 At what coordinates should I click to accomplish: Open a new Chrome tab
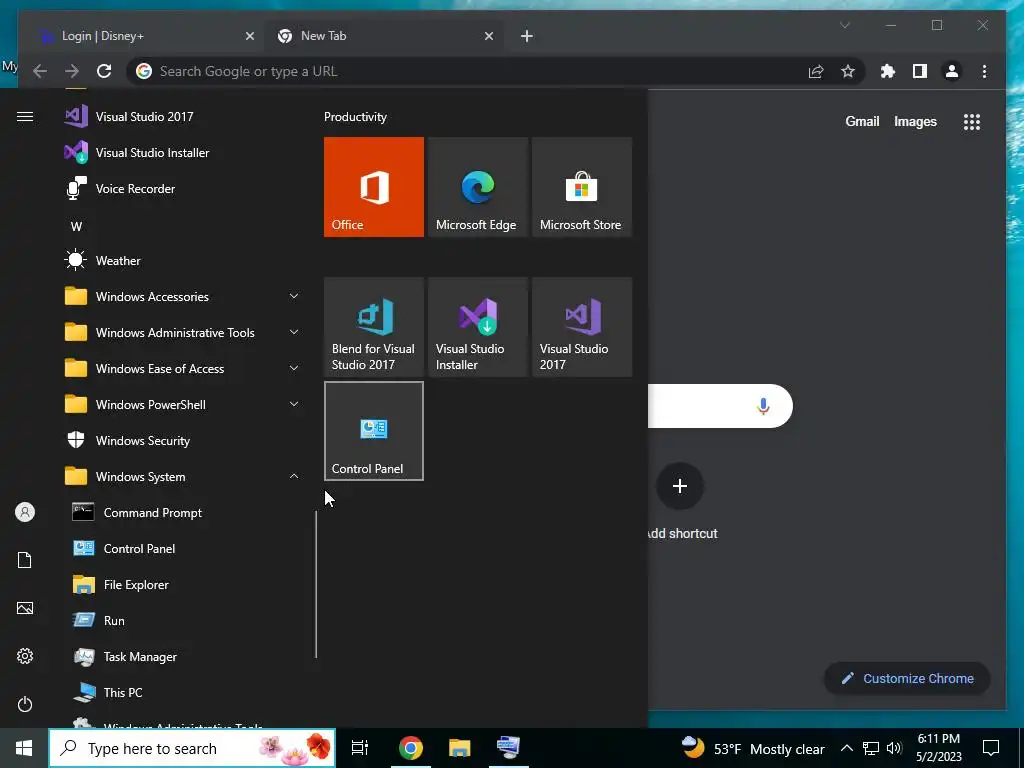coord(527,36)
